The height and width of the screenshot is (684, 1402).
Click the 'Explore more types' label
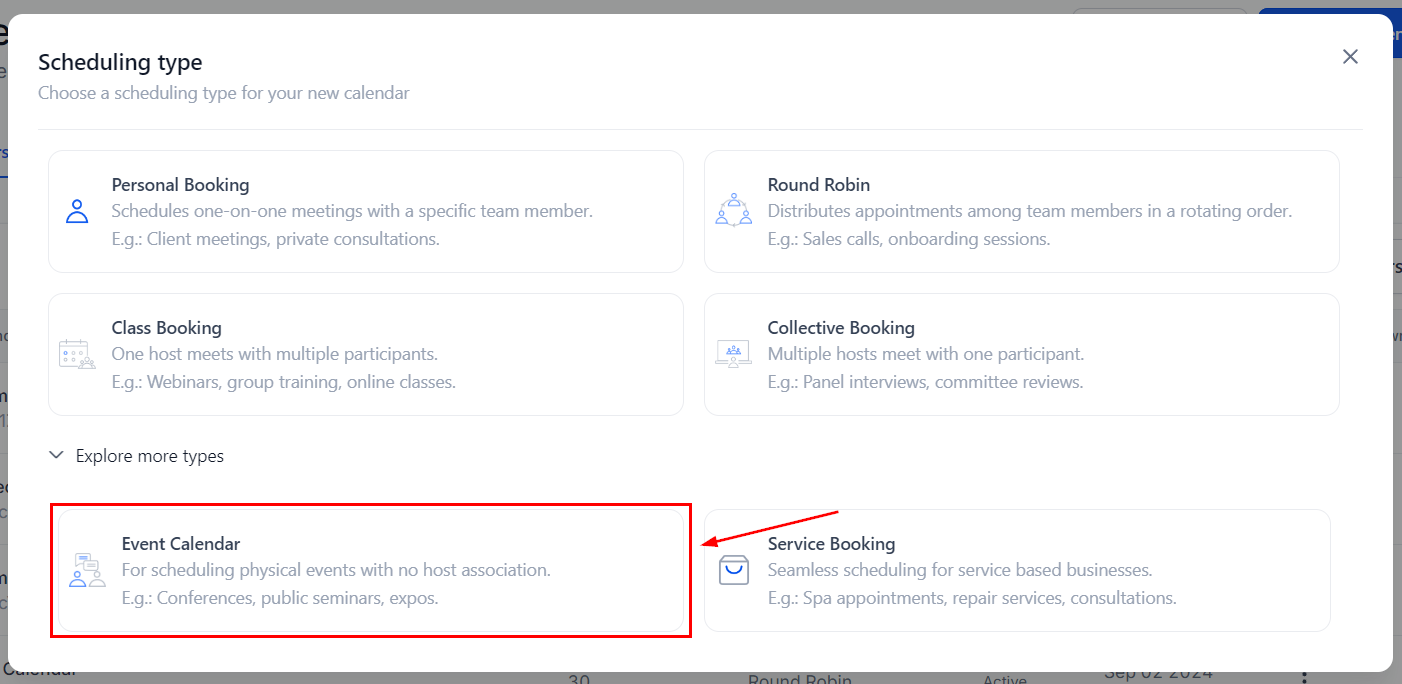point(150,456)
